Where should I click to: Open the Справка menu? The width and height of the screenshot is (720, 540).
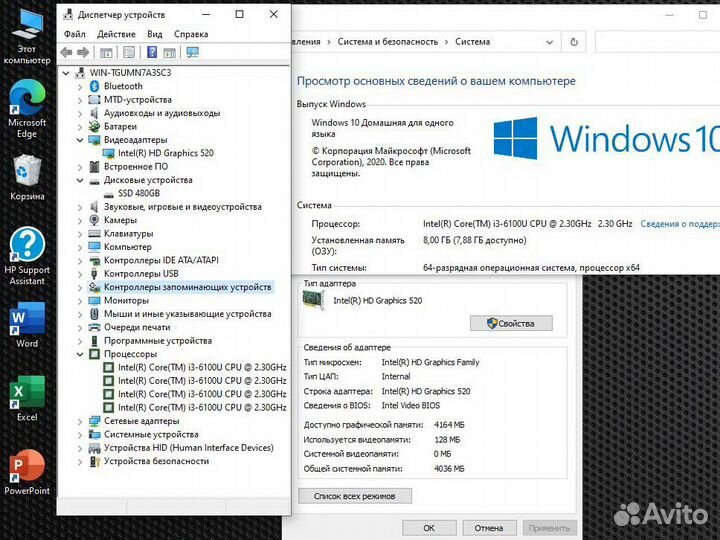coord(191,34)
